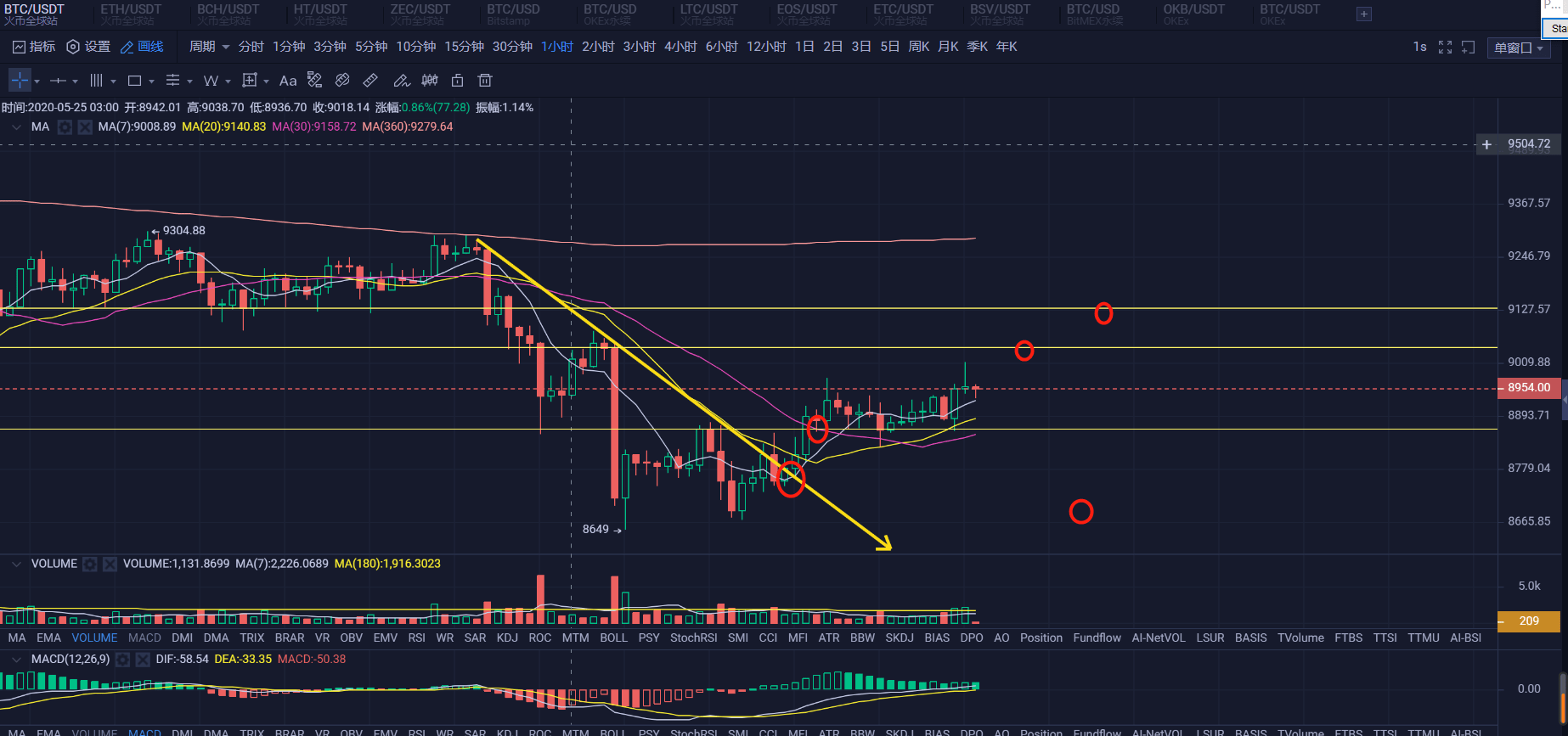
Task: Toggle the 1日 timeframe
Action: tap(804, 47)
